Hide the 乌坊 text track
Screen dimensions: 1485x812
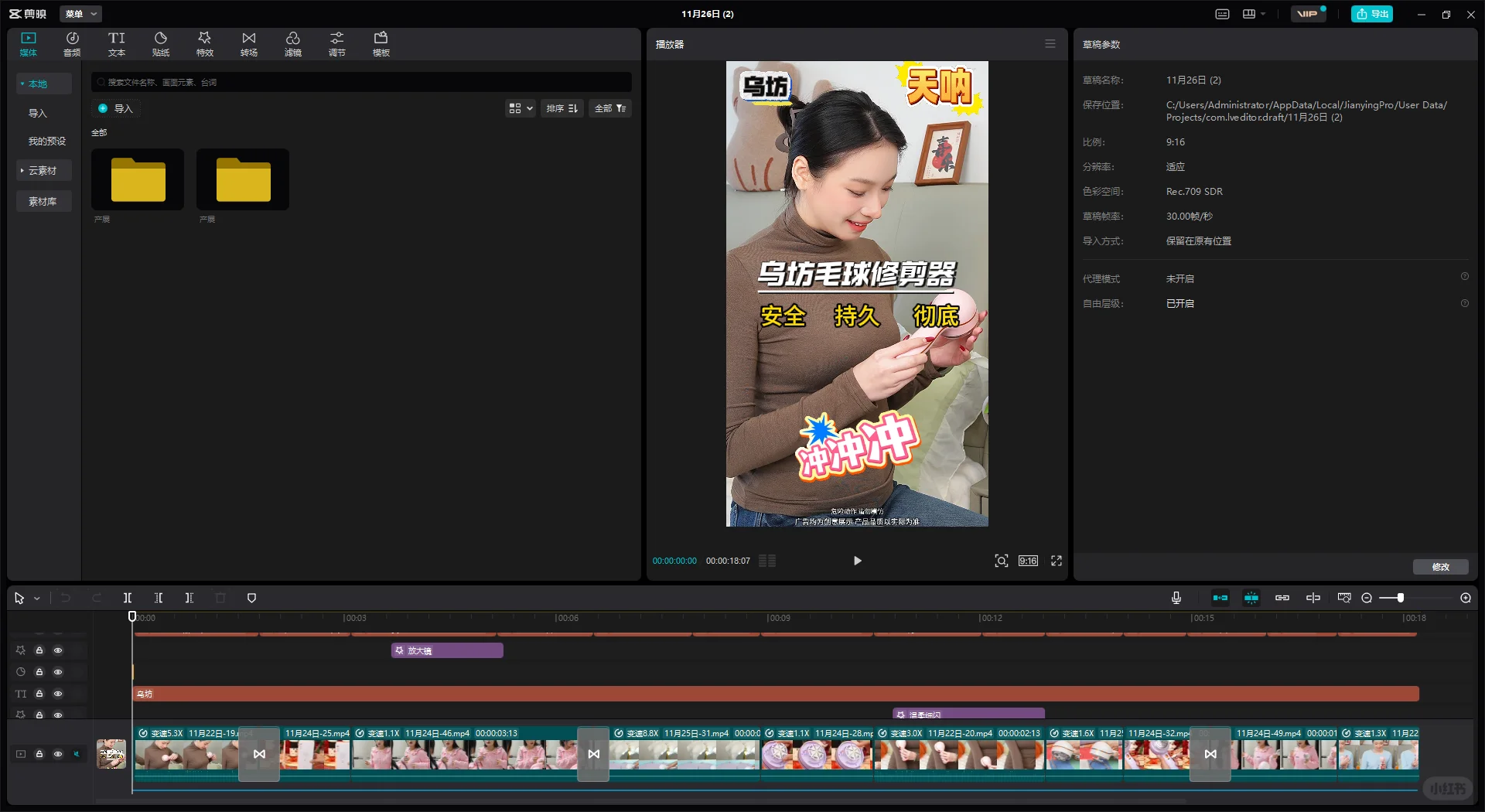pyautogui.click(x=58, y=694)
